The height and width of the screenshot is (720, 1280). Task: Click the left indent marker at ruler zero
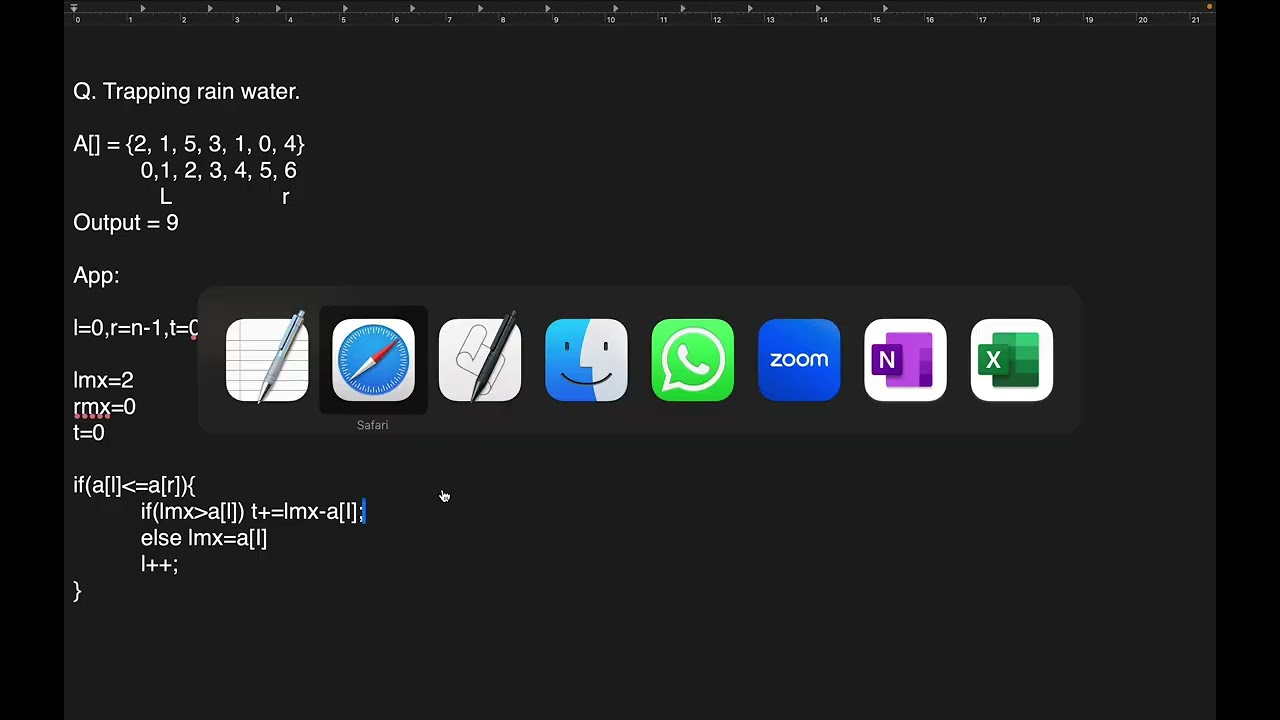[74, 9]
